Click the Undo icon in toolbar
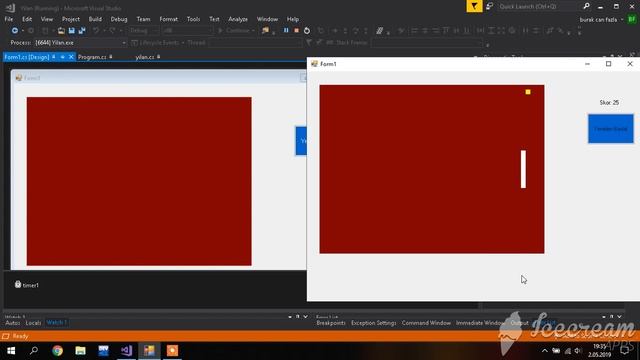The height and width of the screenshot is (360, 640). [96, 31]
